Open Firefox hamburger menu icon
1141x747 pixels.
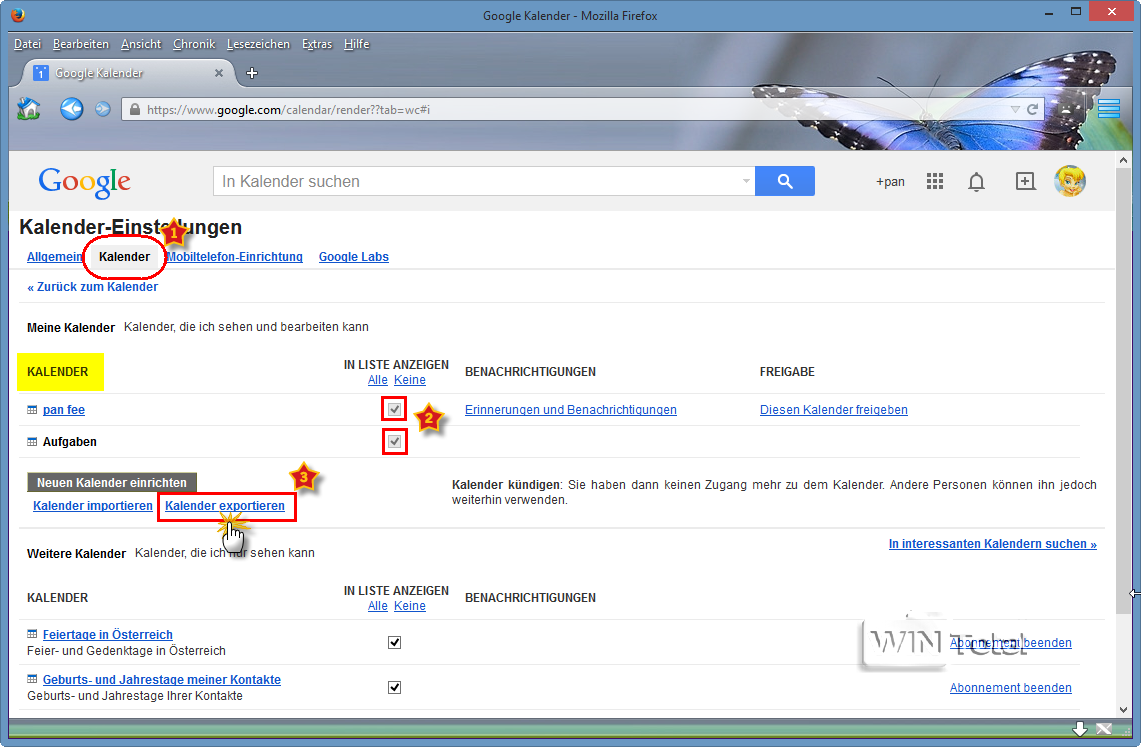pos(1109,108)
